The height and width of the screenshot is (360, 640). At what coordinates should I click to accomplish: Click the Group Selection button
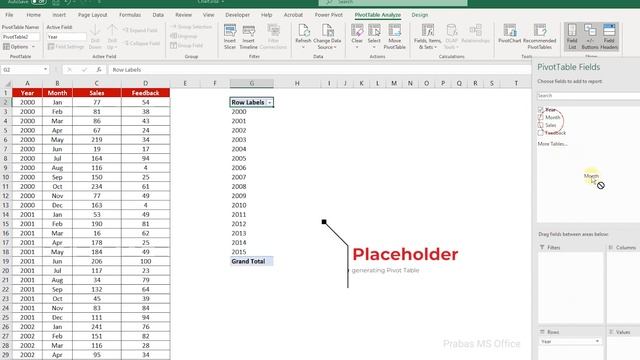[x=191, y=27]
